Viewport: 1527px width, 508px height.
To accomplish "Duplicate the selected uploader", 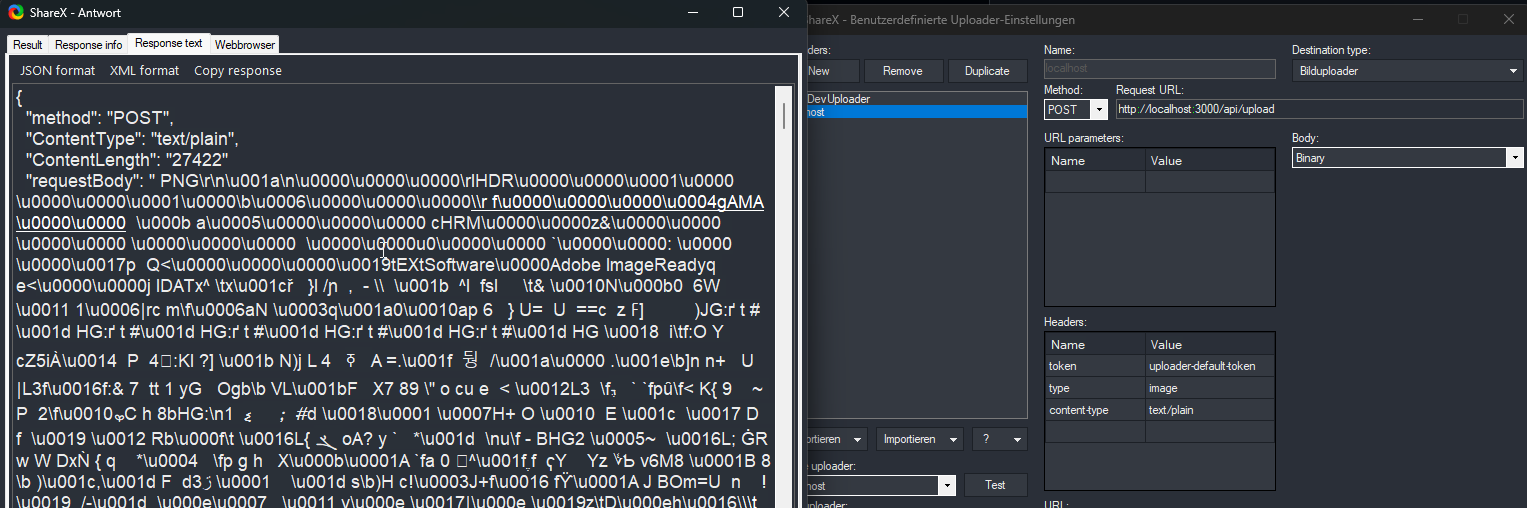I will click(987, 71).
